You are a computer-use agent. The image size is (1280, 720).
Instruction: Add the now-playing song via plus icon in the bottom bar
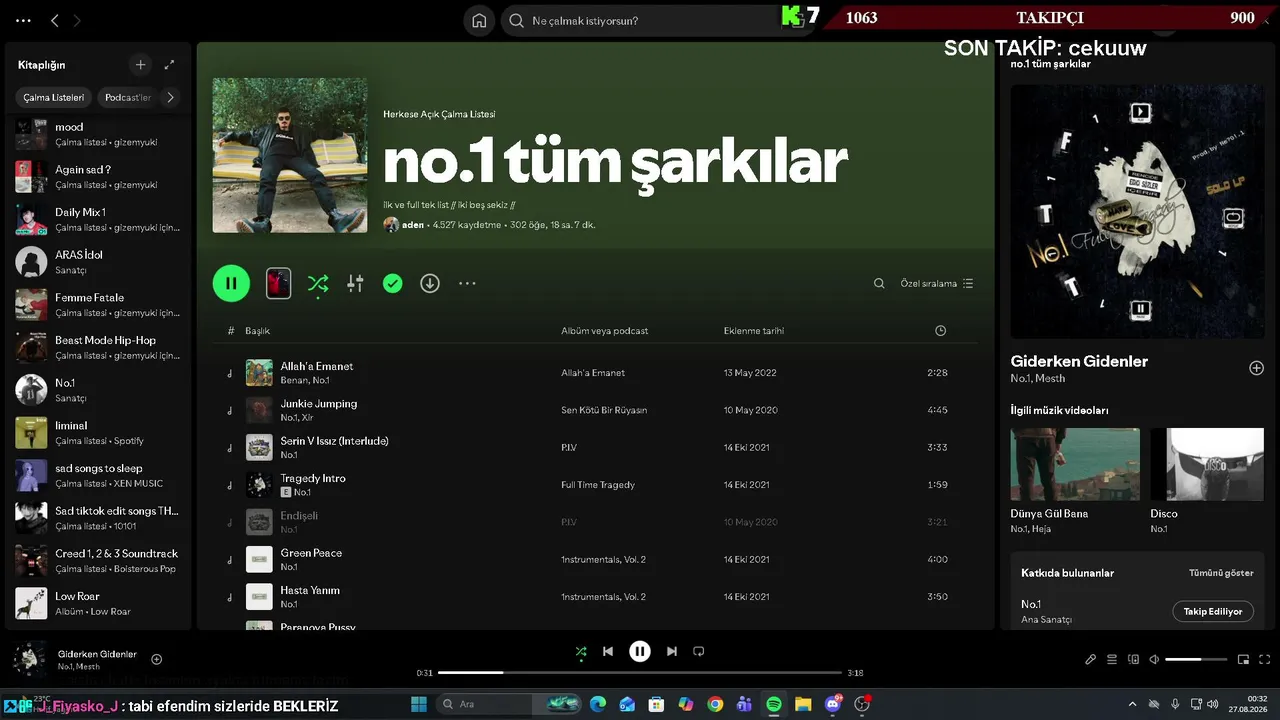156,659
